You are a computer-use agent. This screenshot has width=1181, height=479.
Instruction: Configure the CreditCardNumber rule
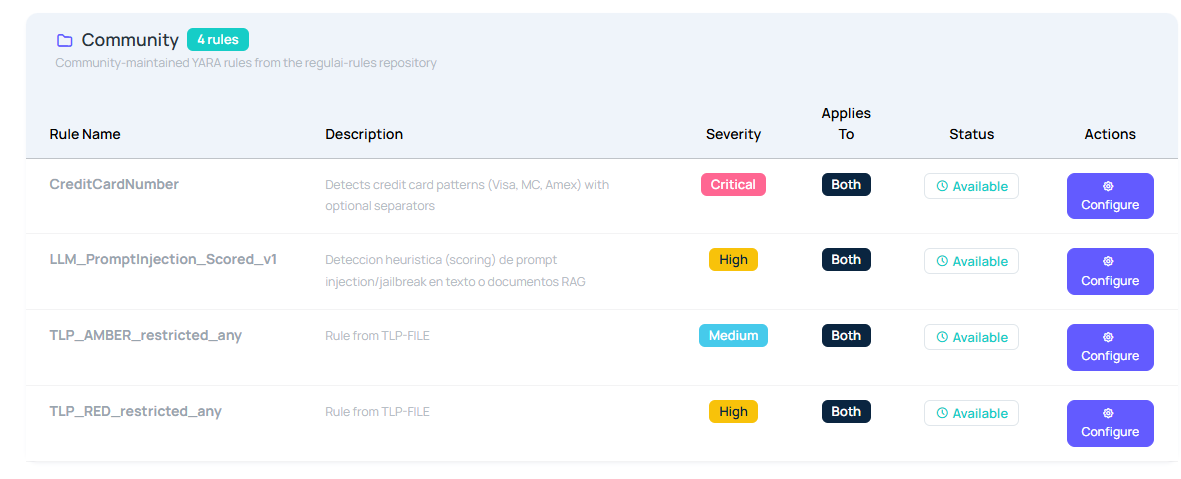click(x=1109, y=196)
